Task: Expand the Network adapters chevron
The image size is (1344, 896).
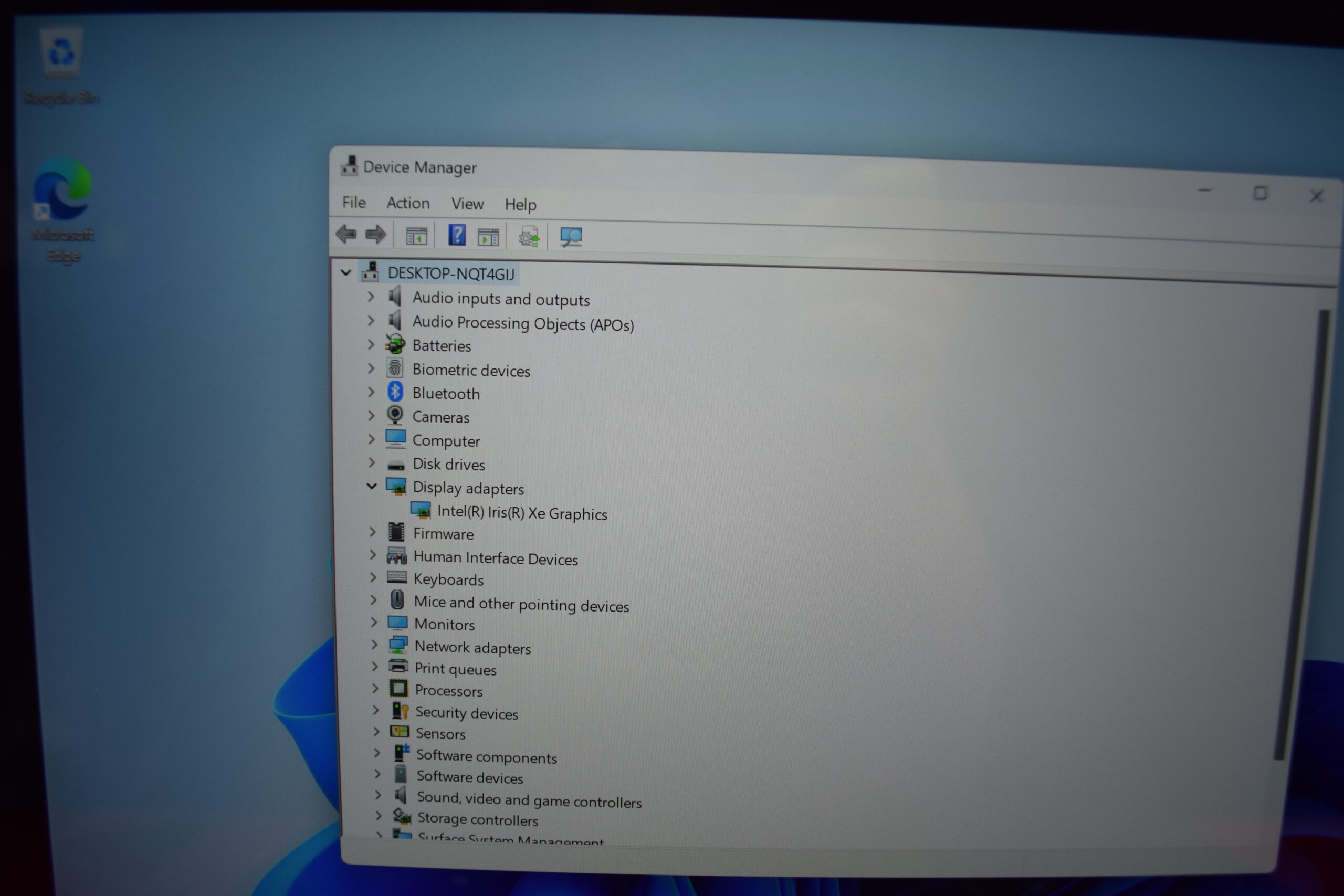Action: 375,645
